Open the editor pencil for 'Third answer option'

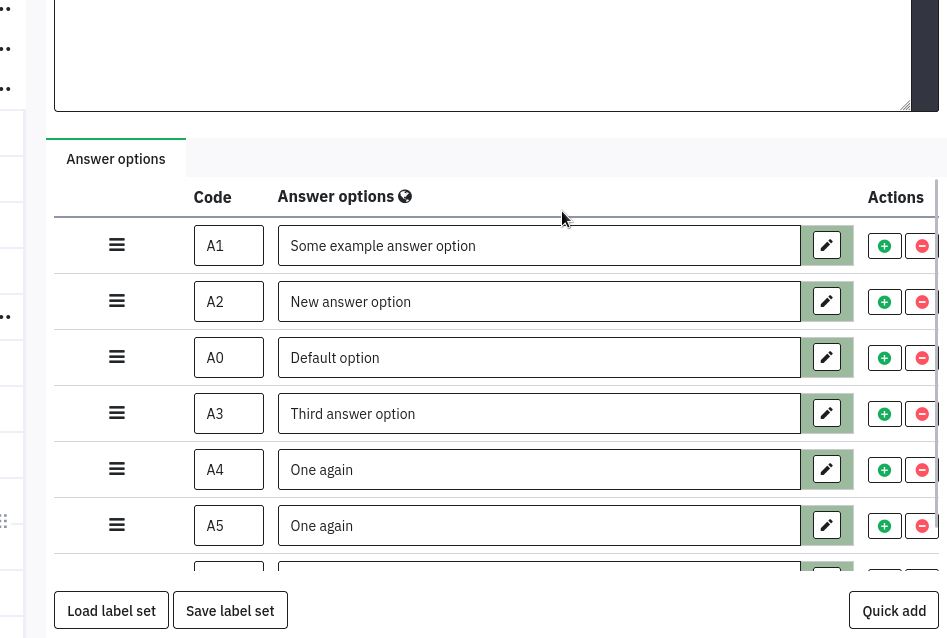pos(827,414)
